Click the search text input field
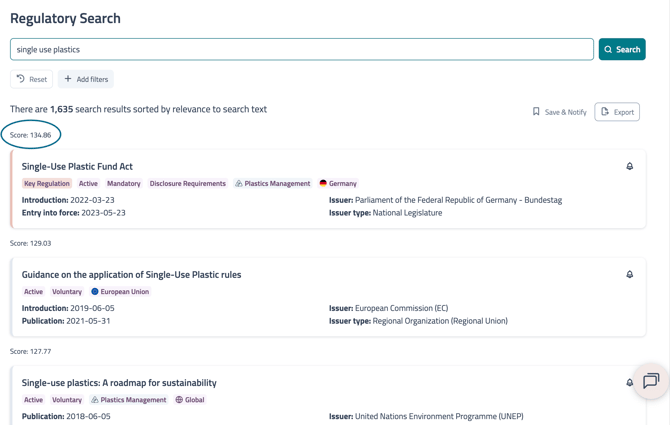The image size is (670, 425). point(301,49)
